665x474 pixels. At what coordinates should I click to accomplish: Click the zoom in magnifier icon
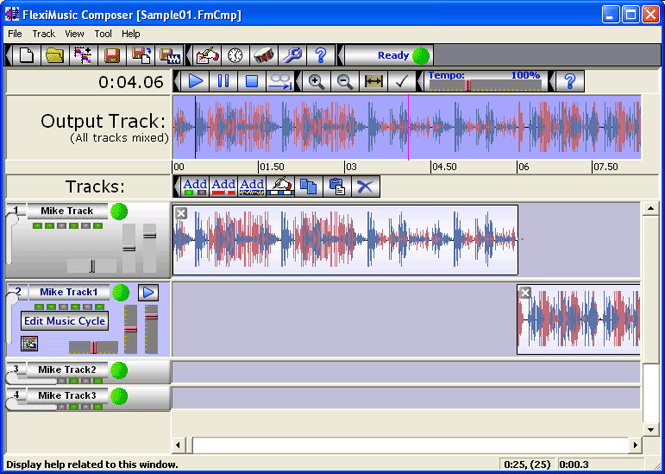point(316,82)
